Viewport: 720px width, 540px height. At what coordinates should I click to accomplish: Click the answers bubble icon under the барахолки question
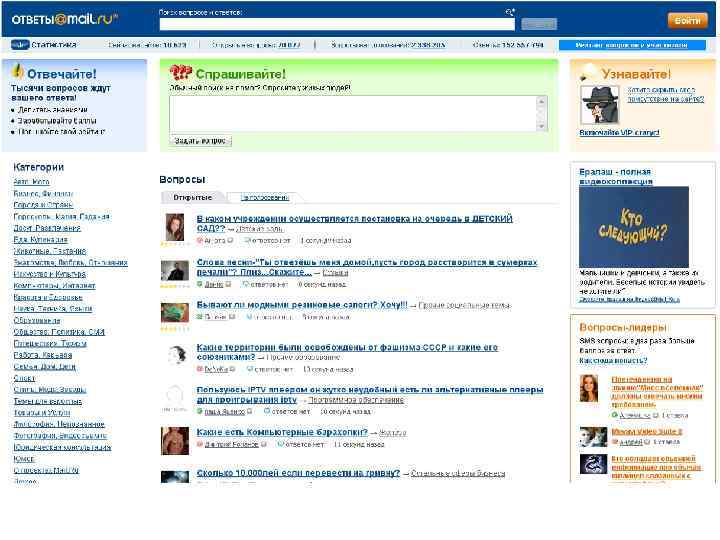pos(281,444)
